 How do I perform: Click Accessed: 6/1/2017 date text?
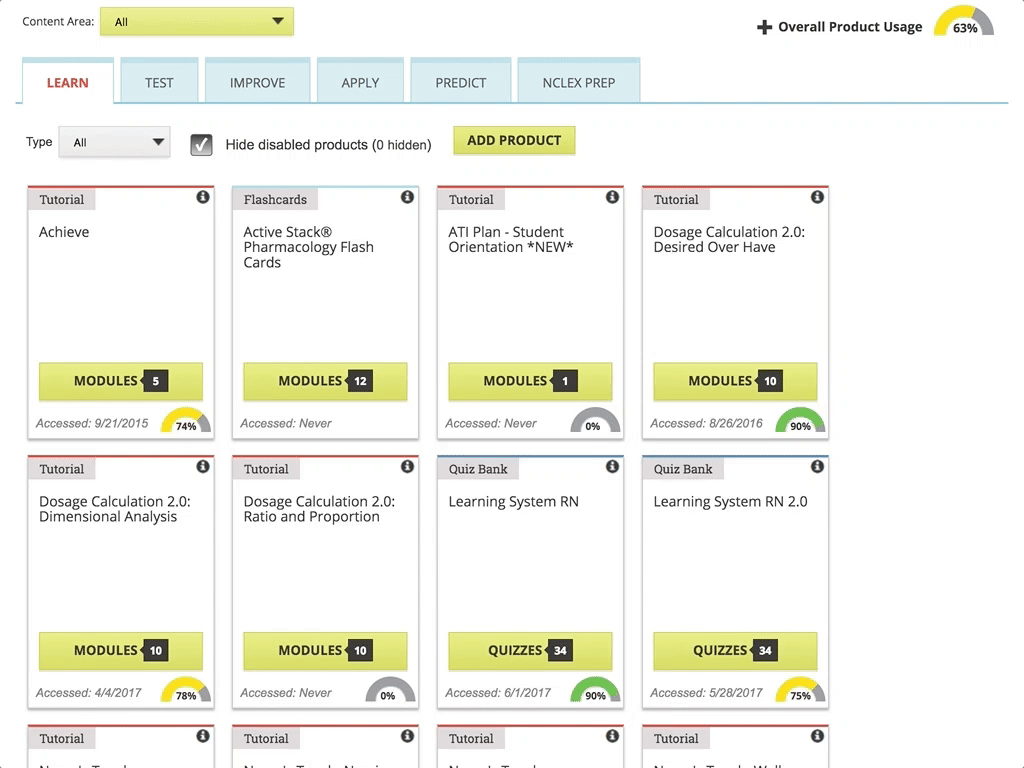498,693
